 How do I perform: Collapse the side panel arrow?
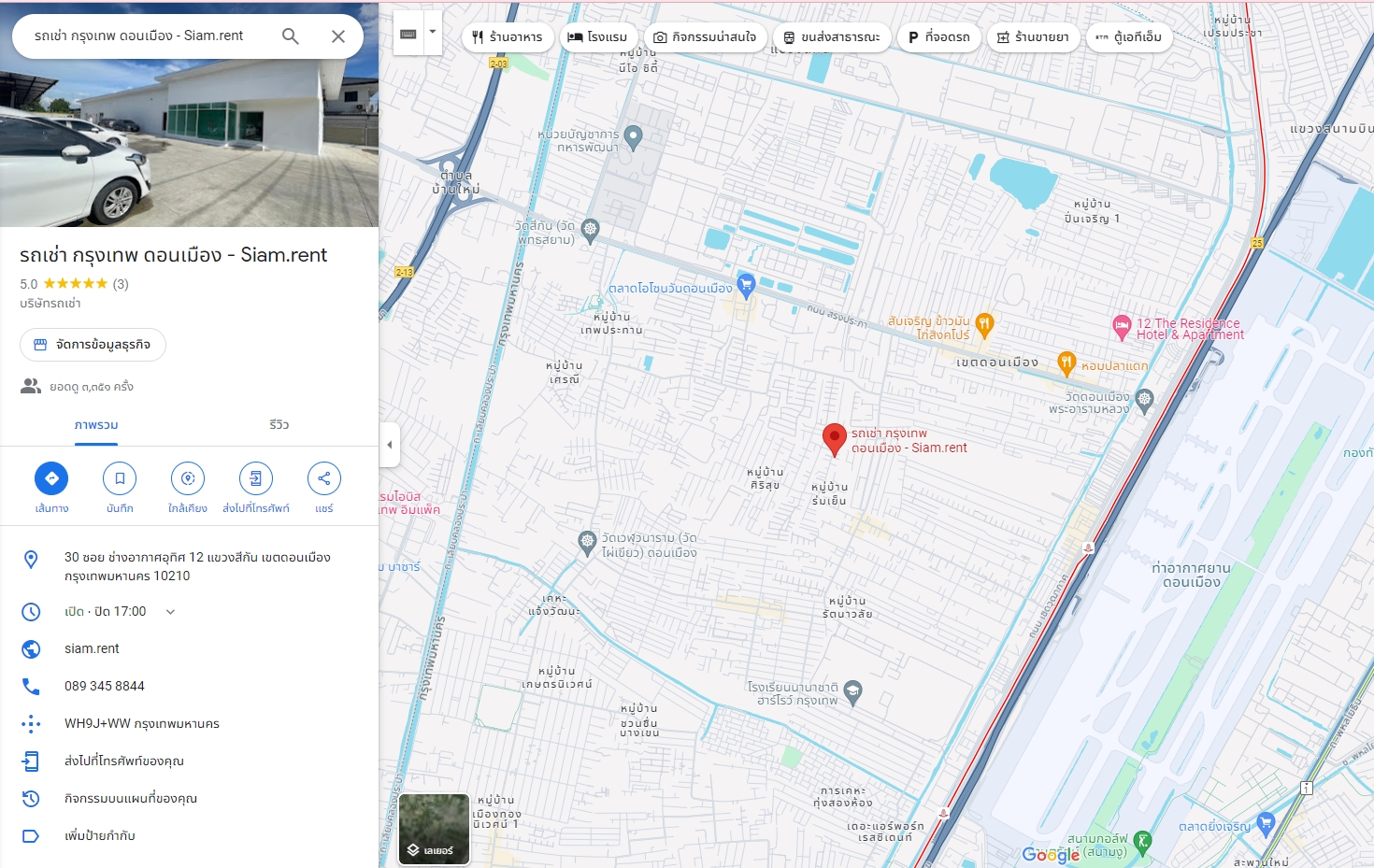(x=390, y=445)
